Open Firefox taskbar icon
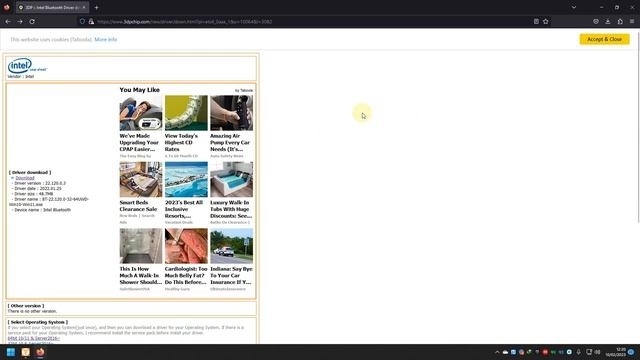This screenshot has width=640, height=360. (40, 352)
